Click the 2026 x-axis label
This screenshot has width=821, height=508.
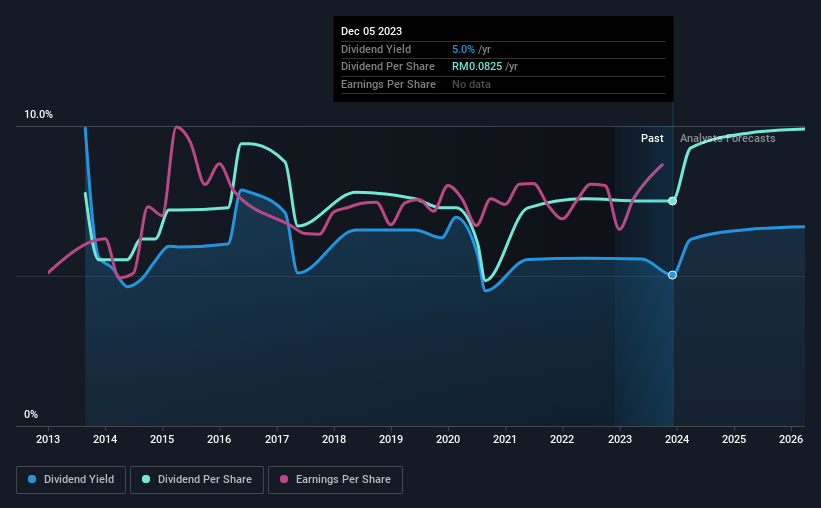tap(791, 439)
